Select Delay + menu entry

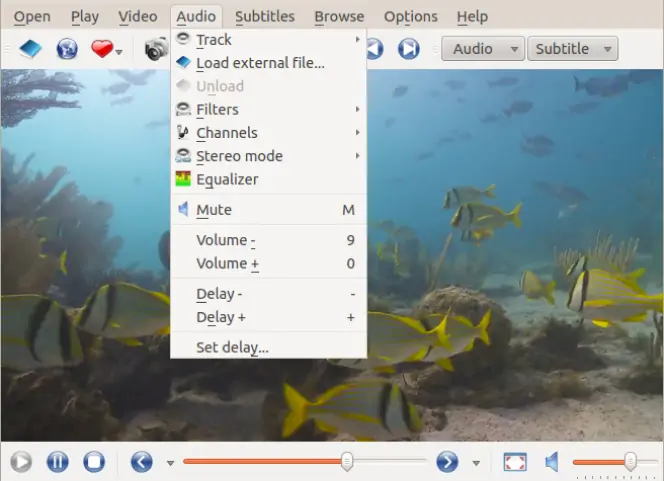(x=268, y=317)
